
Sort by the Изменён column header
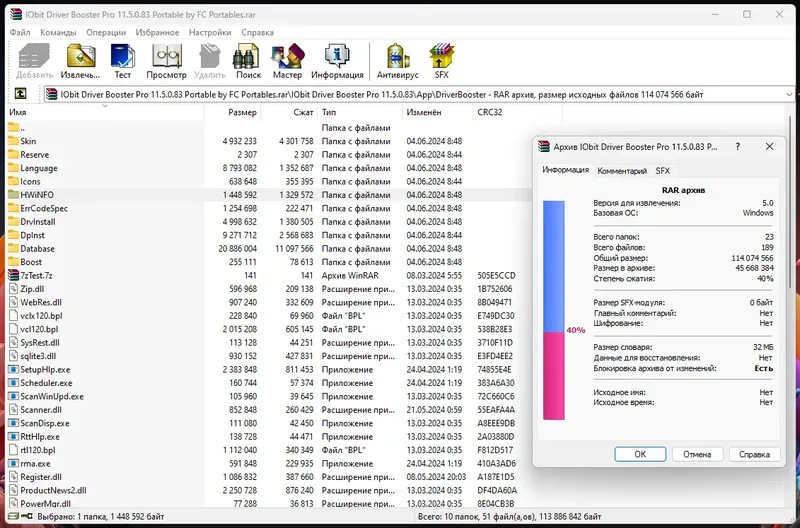(438, 112)
